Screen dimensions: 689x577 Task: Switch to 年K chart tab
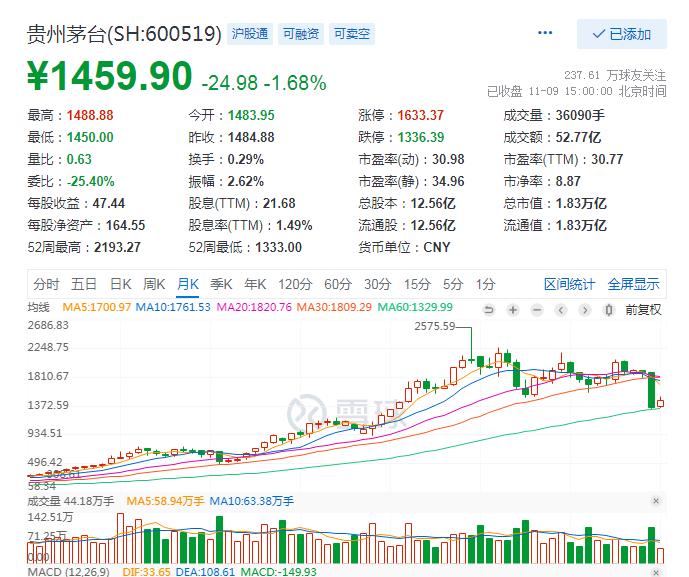click(x=255, y=284)
